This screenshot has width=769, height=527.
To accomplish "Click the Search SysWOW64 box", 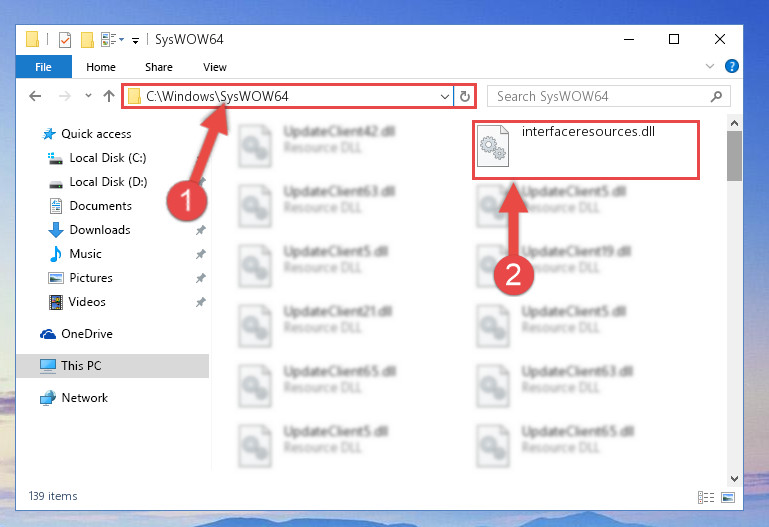I will tap(609, 96).
